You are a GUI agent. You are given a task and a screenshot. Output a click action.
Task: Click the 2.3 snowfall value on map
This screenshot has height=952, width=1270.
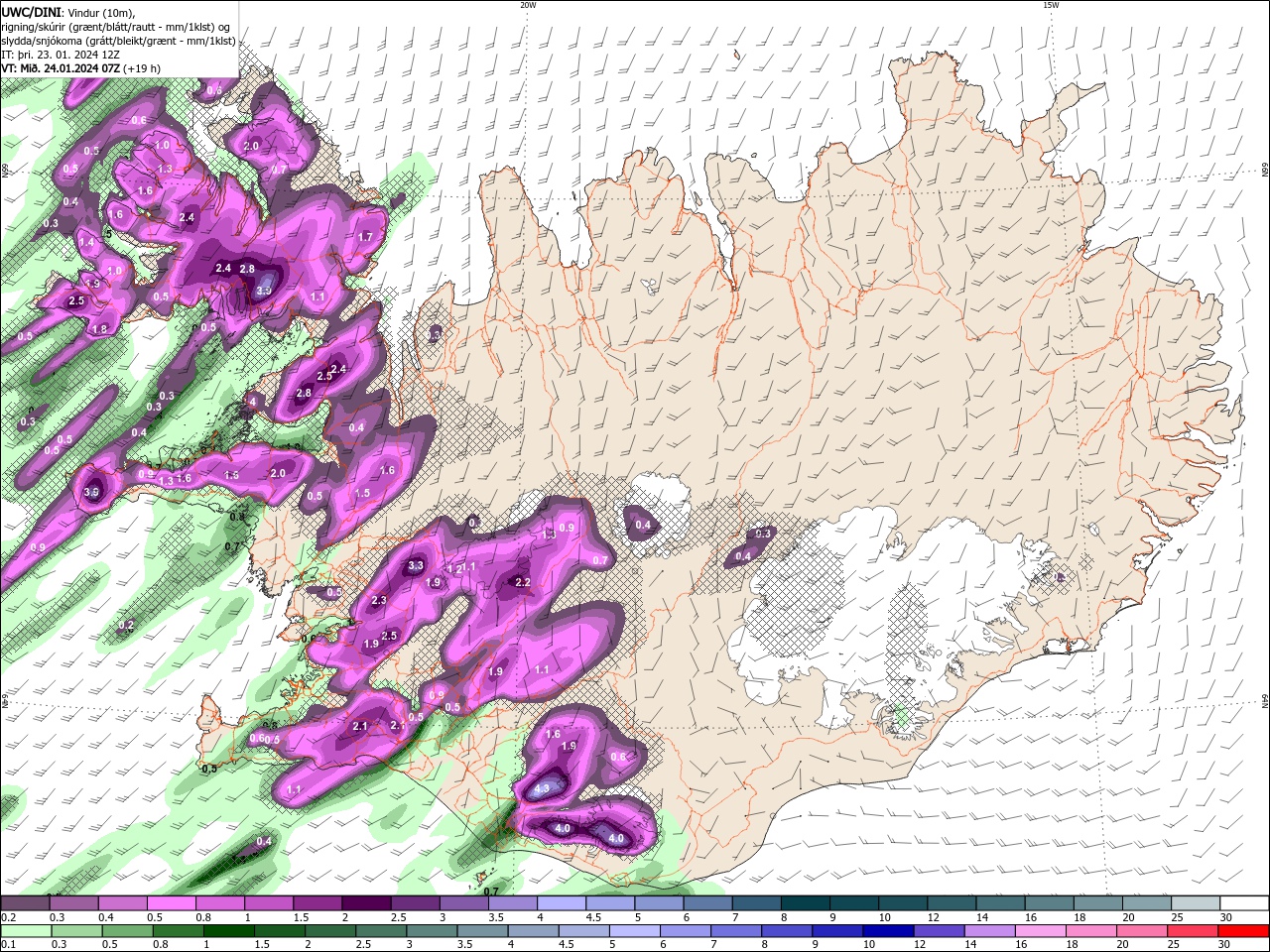(378, 601)
